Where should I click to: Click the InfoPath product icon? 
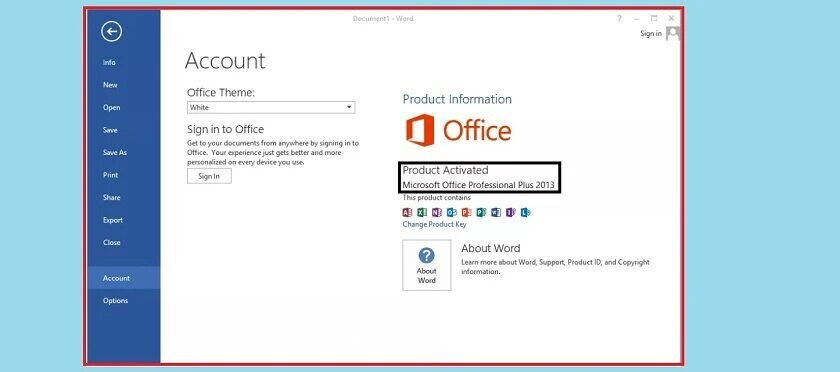tap(511, 212)
